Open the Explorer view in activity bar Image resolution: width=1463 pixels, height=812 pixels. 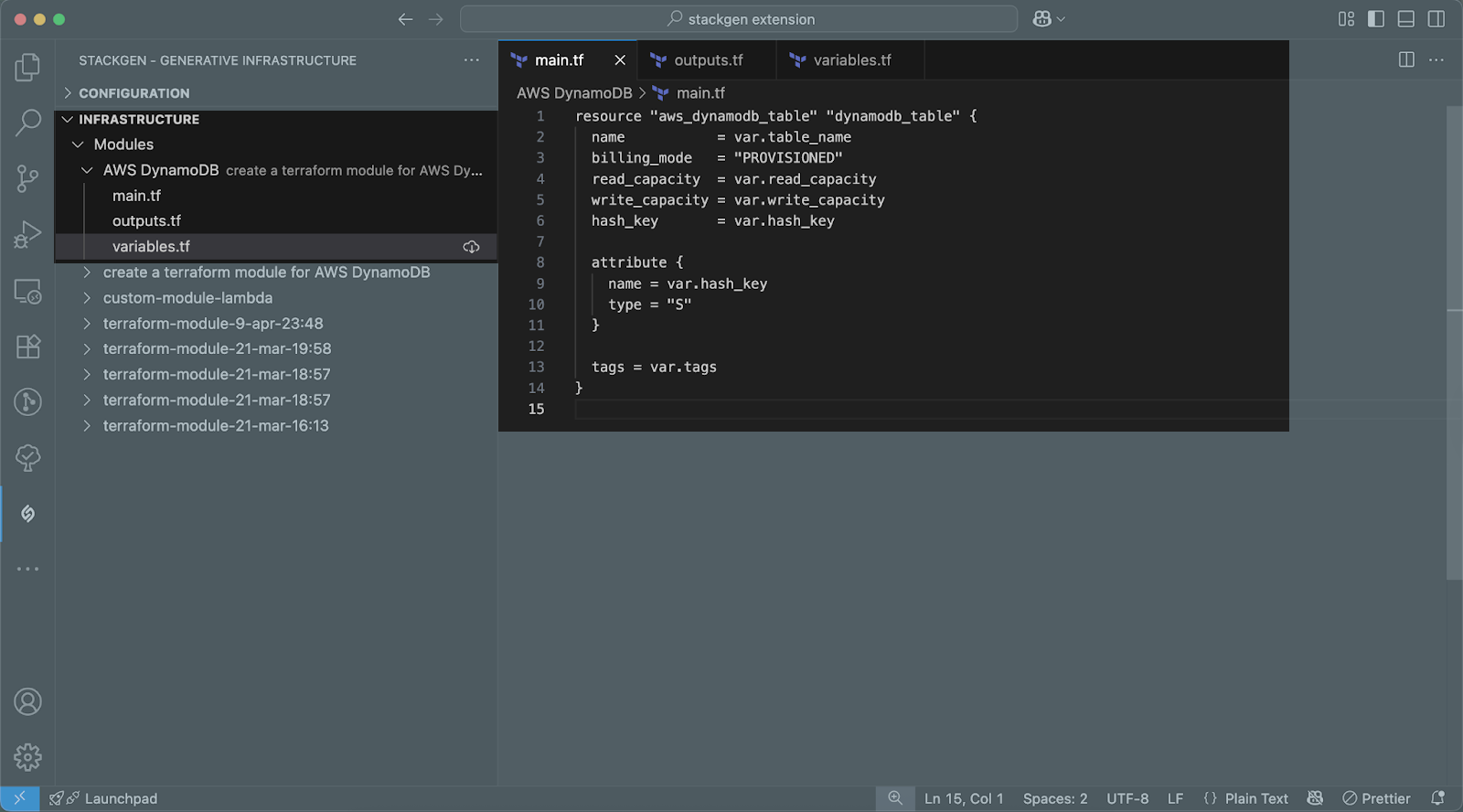[x=27, y=67]
